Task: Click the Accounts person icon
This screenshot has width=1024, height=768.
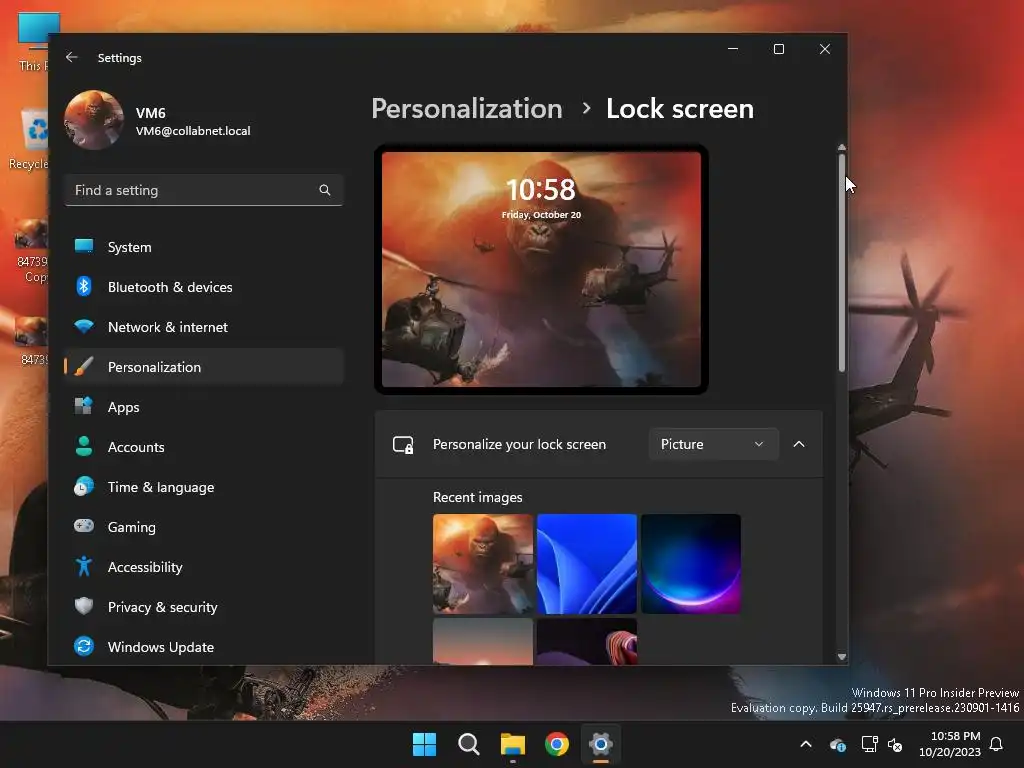Action: pos(84,447)
